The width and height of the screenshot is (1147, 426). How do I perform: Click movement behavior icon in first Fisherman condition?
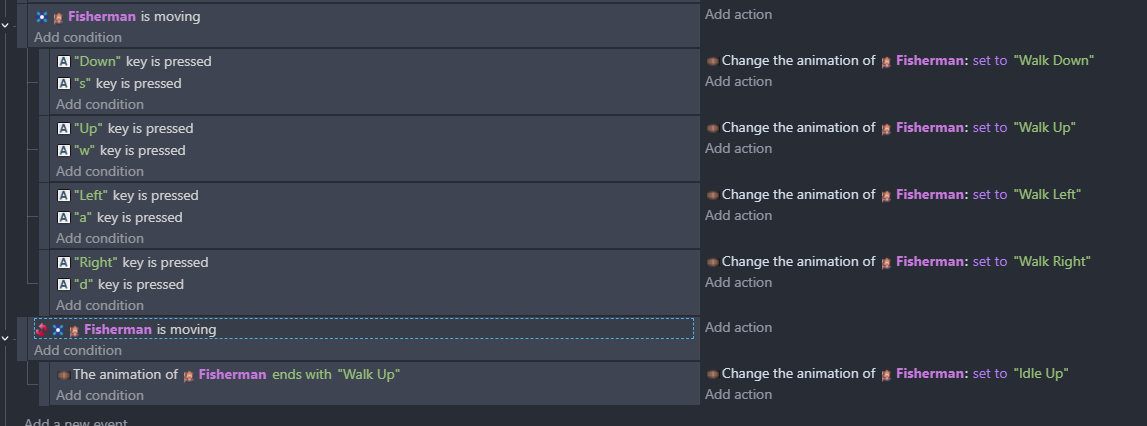point(41,17)
